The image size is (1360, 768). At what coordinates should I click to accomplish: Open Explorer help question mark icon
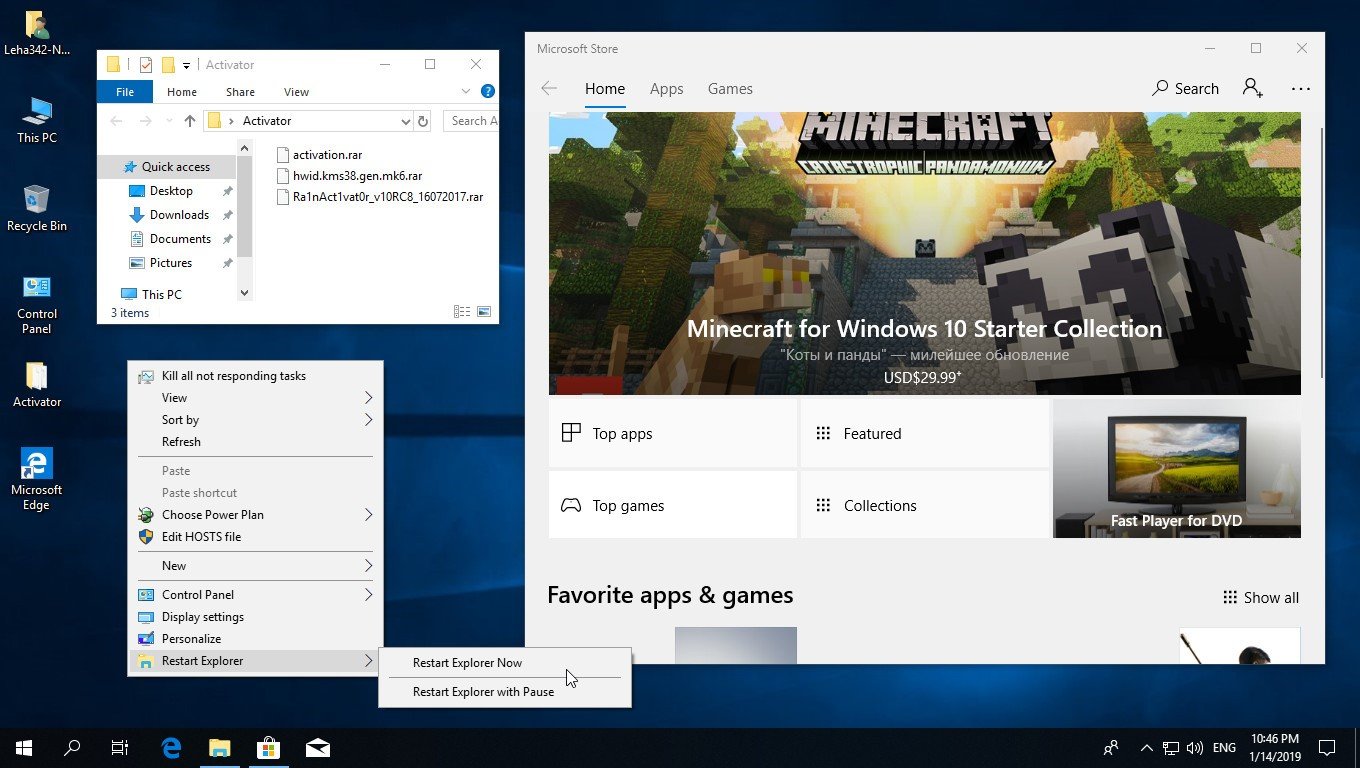[x=488, y=91]
